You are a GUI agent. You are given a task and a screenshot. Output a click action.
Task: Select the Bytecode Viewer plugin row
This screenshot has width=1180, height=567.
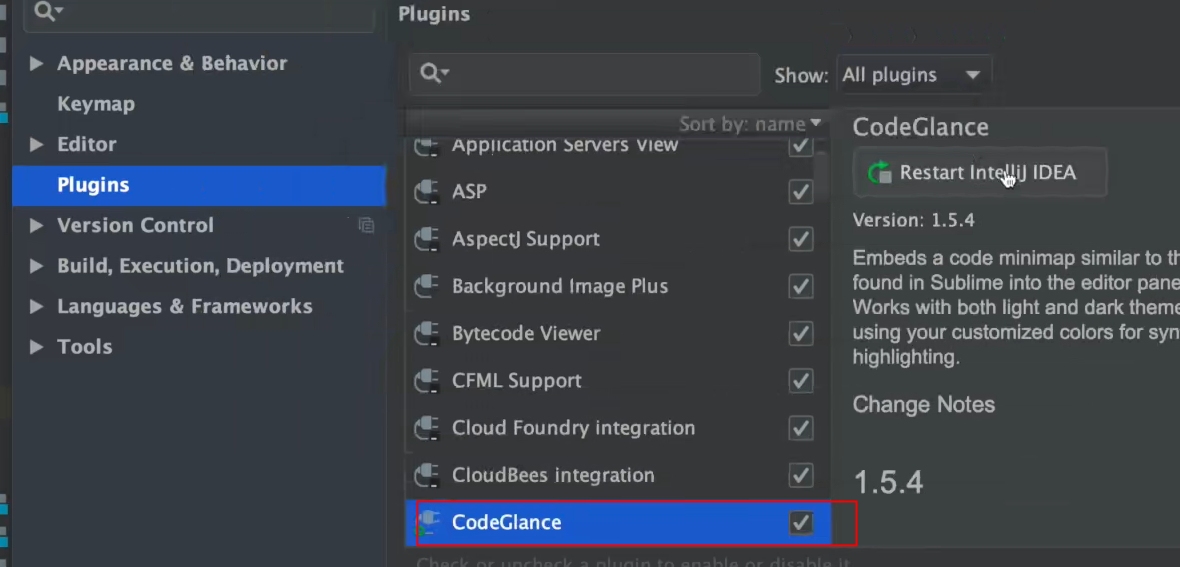click(x=617, y=334)
